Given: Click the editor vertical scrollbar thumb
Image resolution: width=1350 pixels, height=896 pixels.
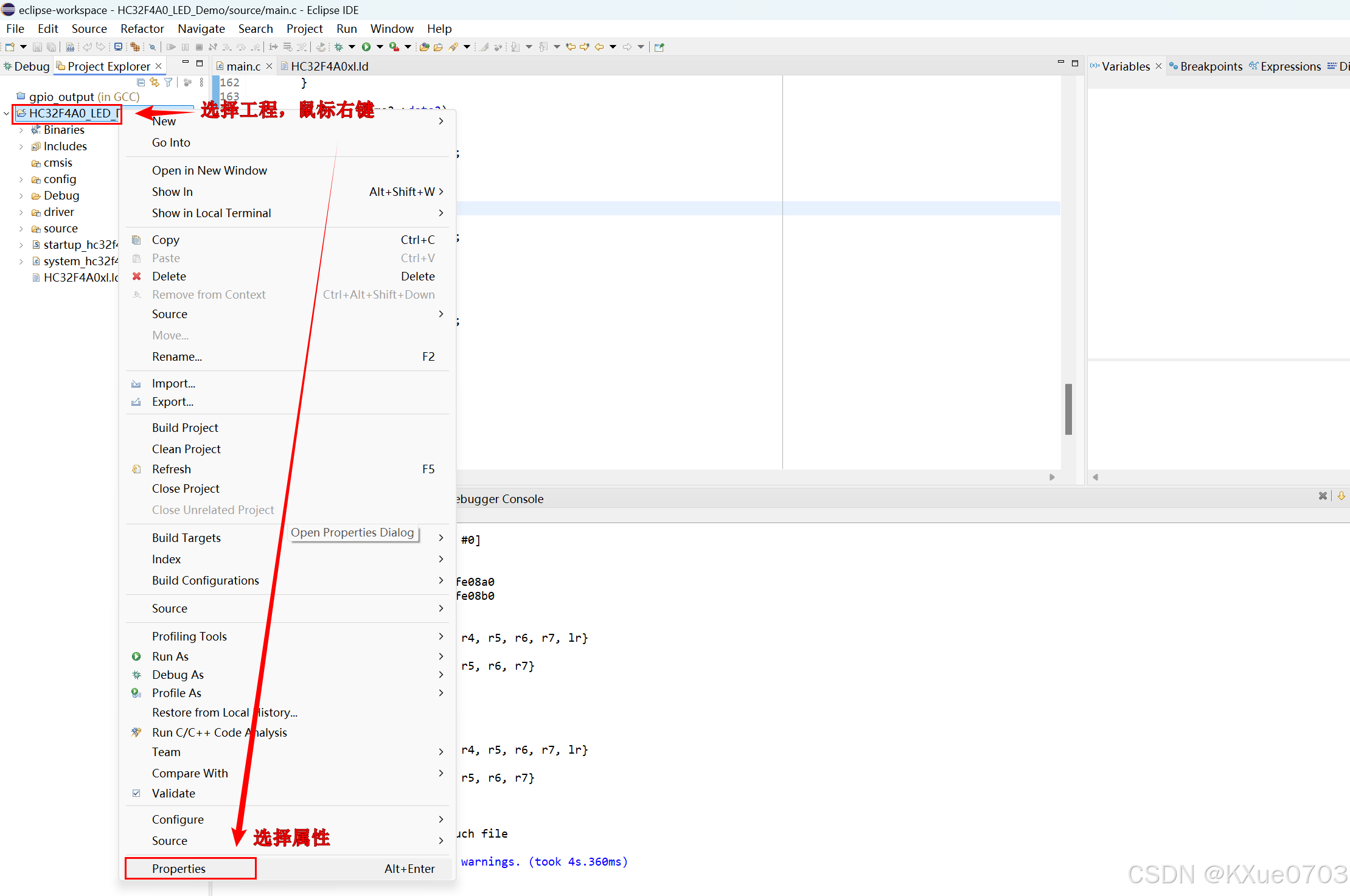Looking at the screenshot, I should tap(1068, 409).
